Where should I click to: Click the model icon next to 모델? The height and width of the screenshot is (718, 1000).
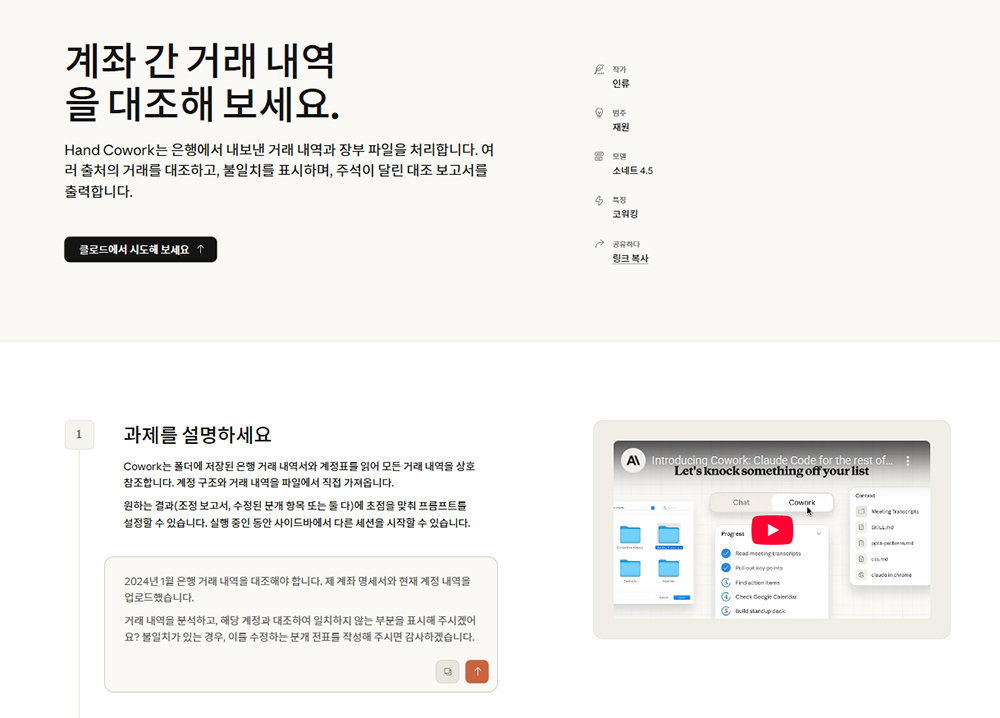[x=598, y=153]
